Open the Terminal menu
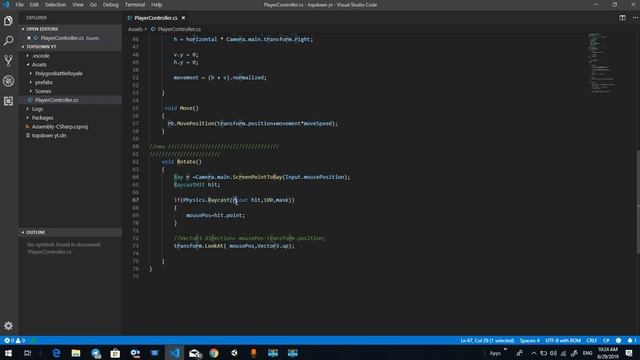This screenshot has height=360, width=640. pos(135,4)
